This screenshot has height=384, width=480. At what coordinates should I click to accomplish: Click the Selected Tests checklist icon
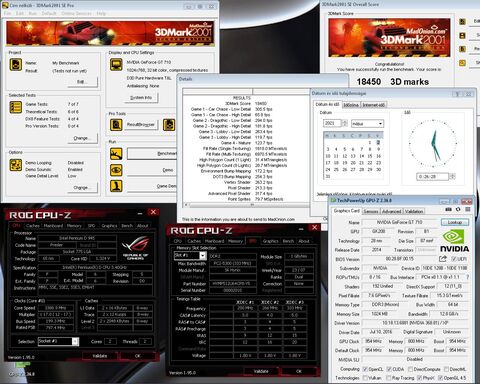point(16,107)
